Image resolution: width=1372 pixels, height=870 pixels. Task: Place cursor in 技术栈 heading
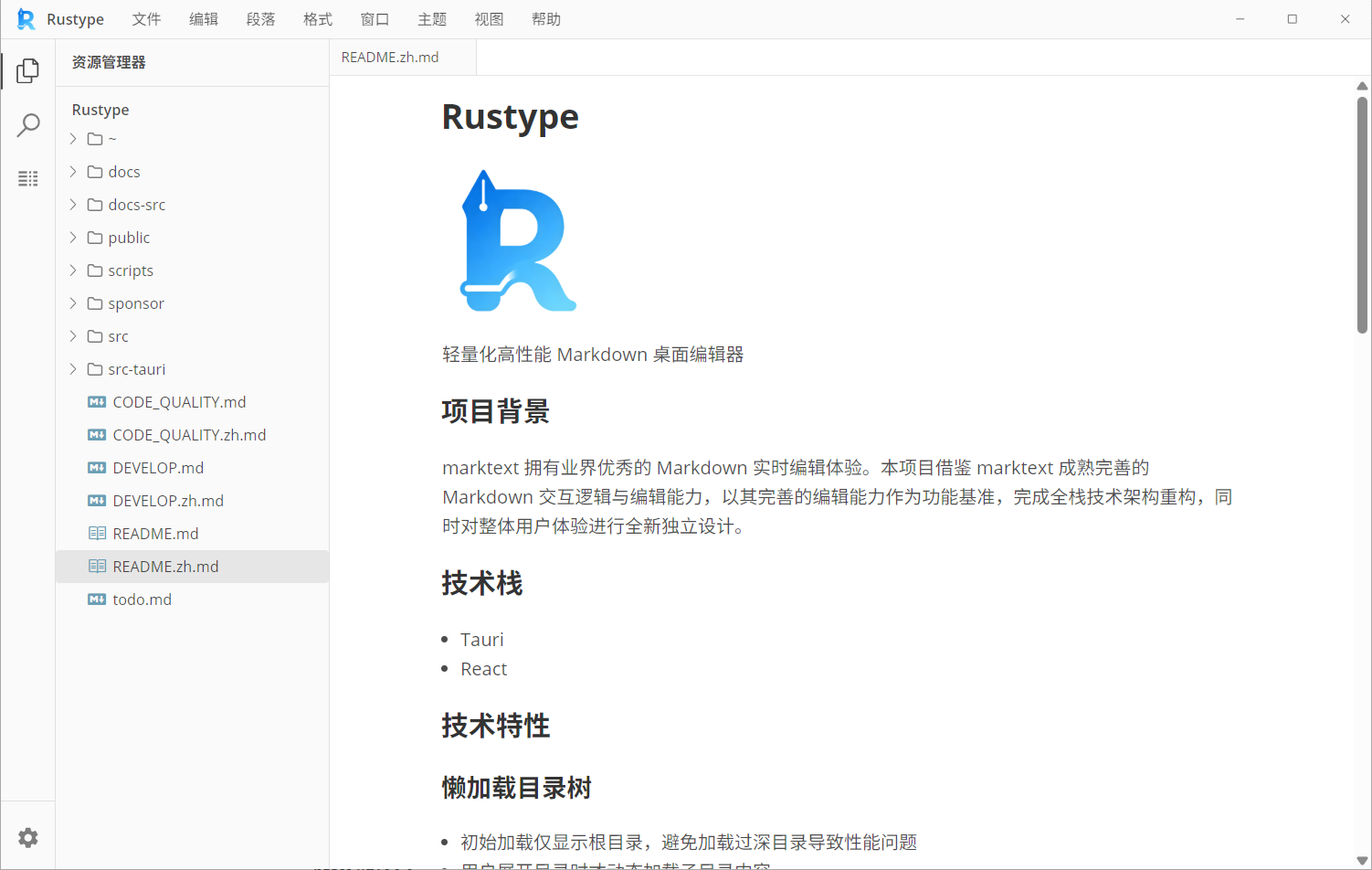coord(482,583)
